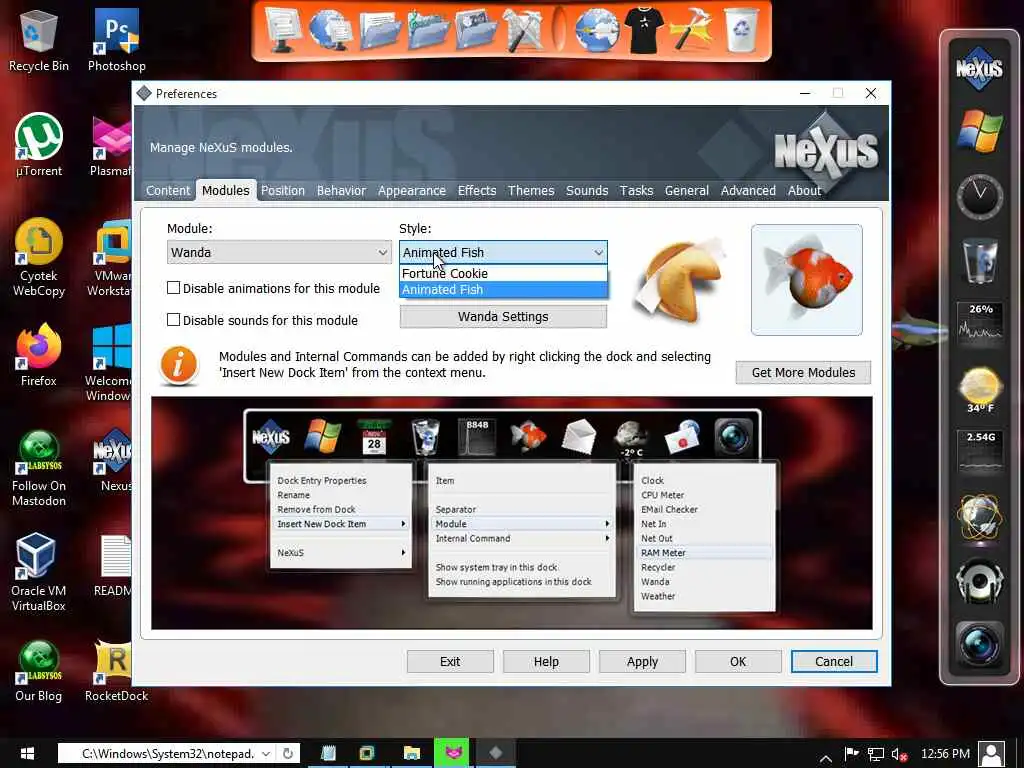The image size is (1024, 768).
Task: Open Wanda Settings
Action: point(503,317)
